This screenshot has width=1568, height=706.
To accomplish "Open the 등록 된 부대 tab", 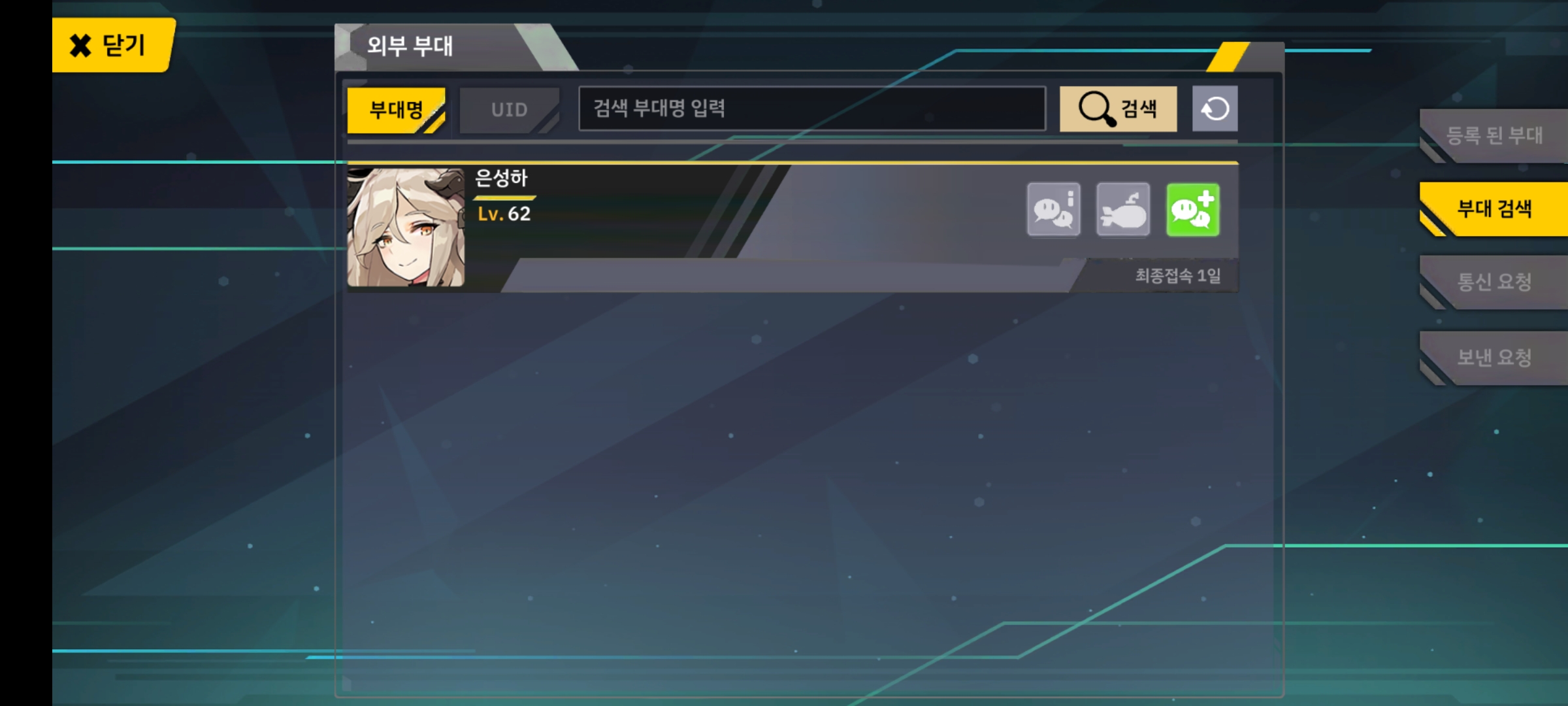I will tap(1494, 136).
